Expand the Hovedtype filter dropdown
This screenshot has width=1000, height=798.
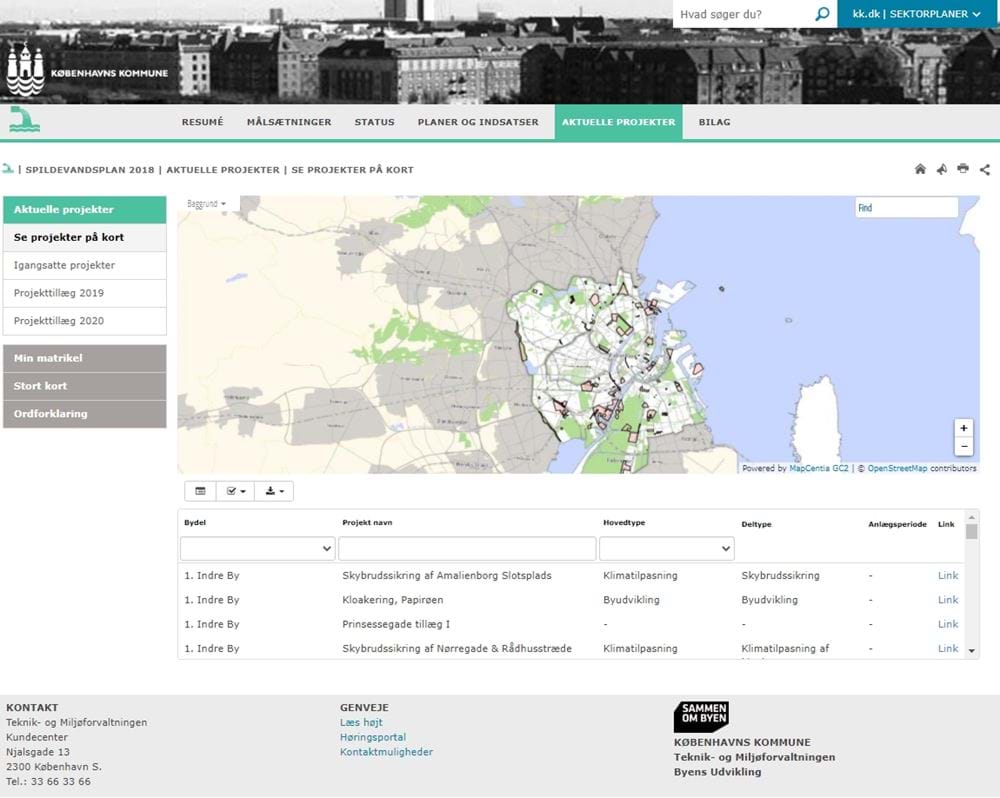666,549
